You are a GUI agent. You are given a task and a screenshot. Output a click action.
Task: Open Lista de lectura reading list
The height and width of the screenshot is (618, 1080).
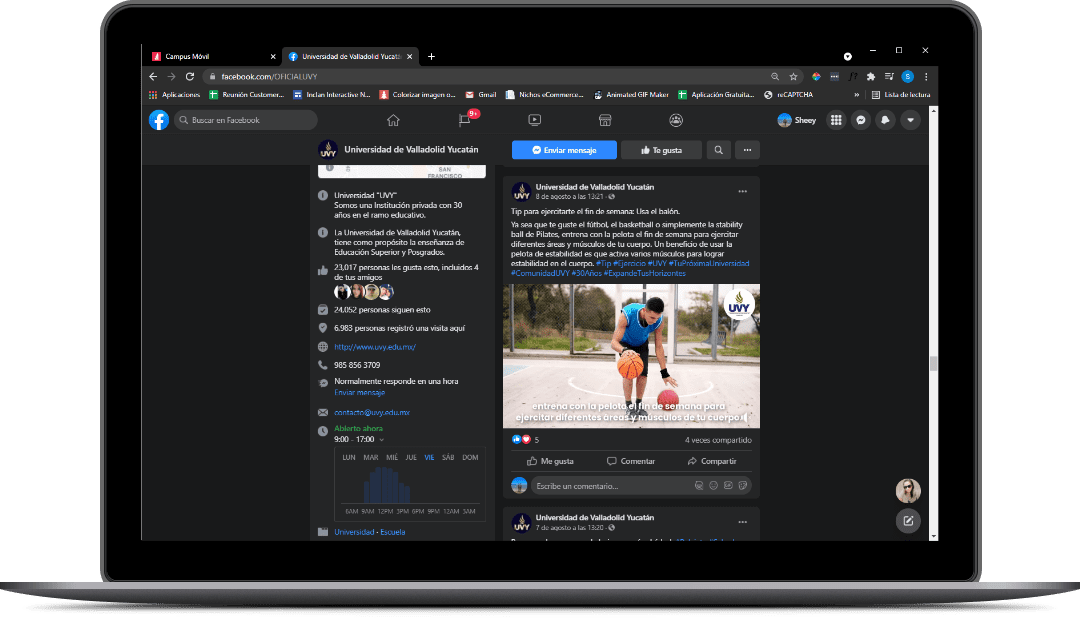[901, 94]
